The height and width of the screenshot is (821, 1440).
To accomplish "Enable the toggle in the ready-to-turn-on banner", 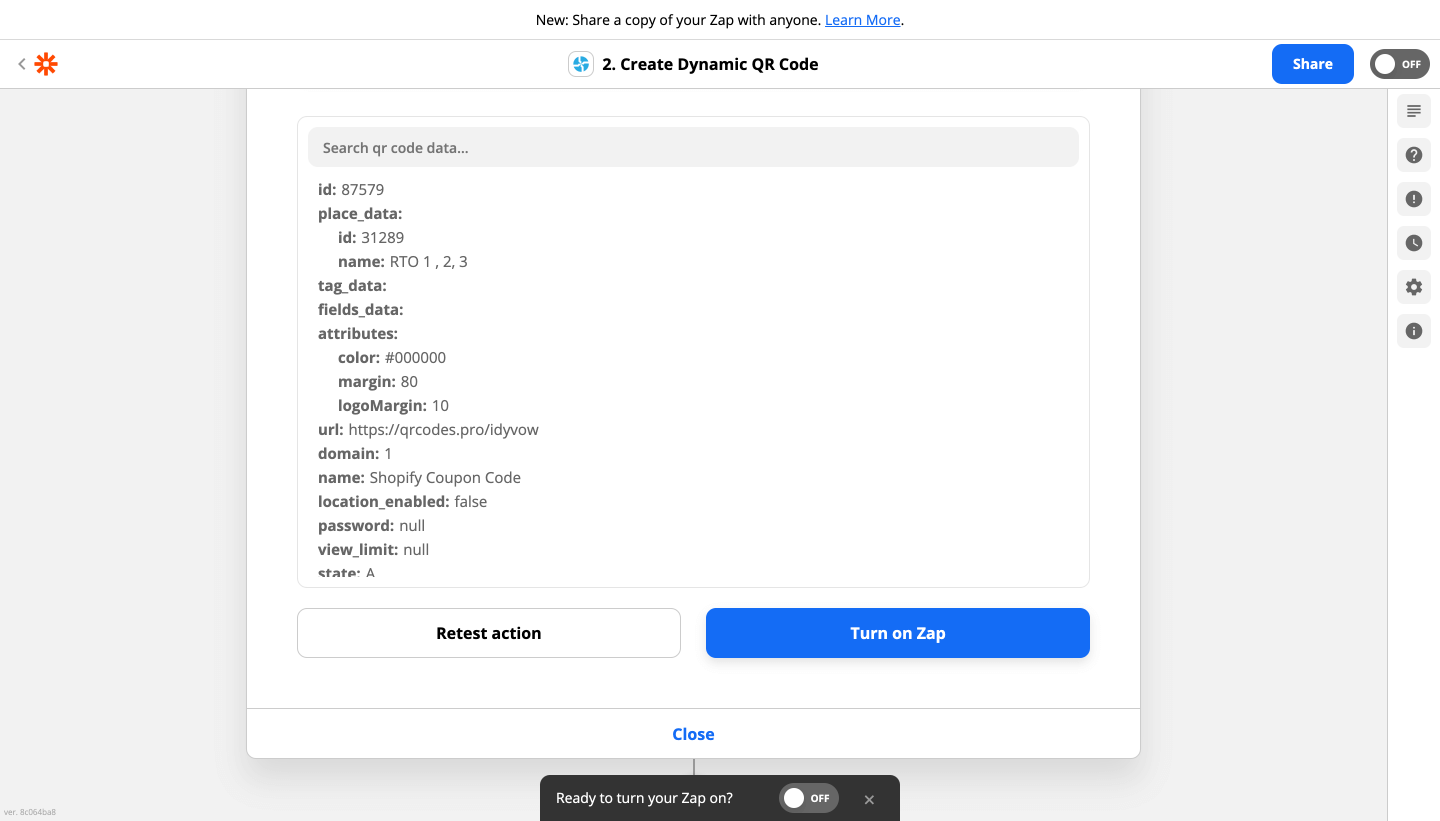I will [808, 798].
